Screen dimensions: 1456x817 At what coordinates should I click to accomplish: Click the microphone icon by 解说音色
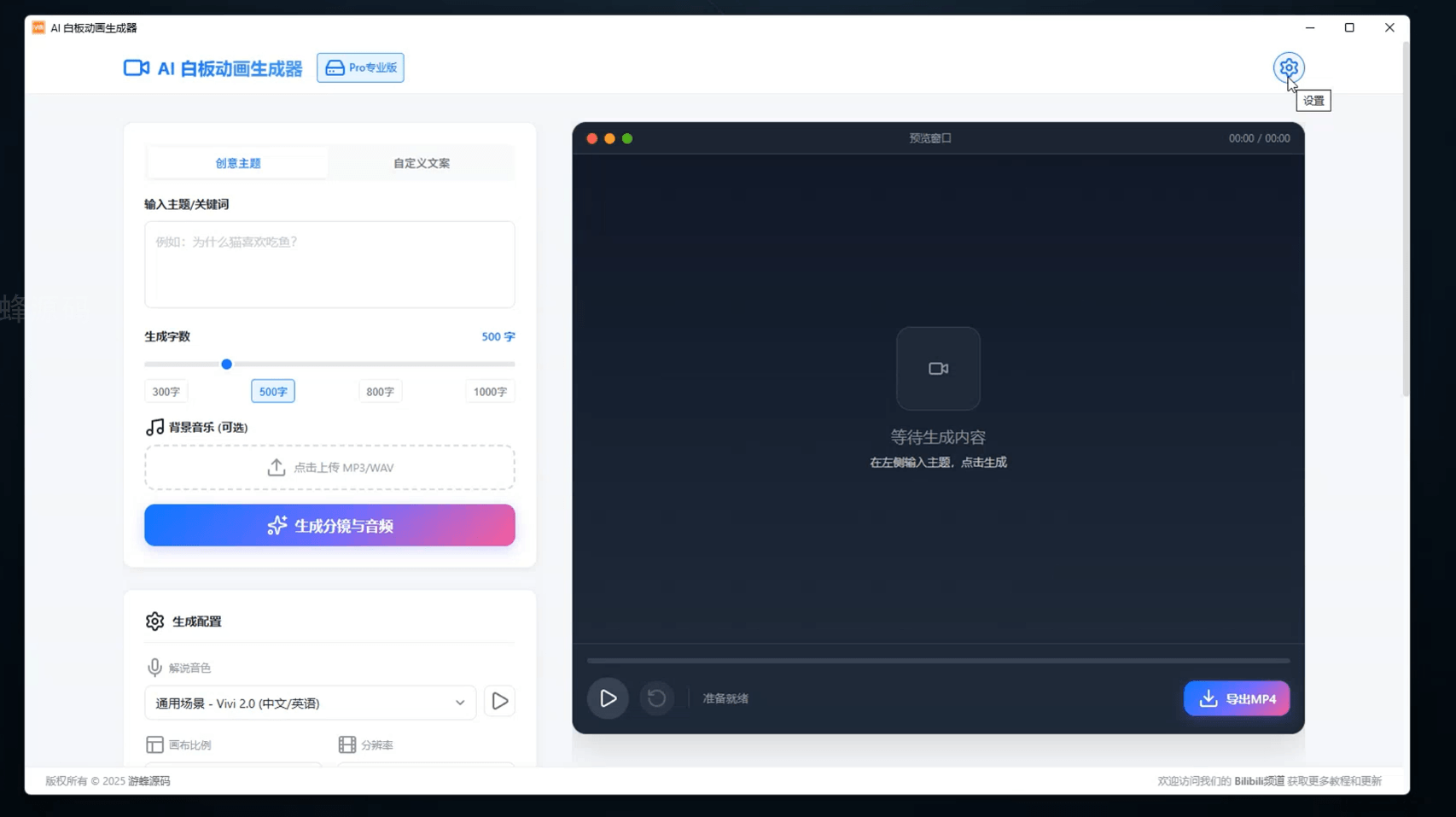(x=154, y=667)
